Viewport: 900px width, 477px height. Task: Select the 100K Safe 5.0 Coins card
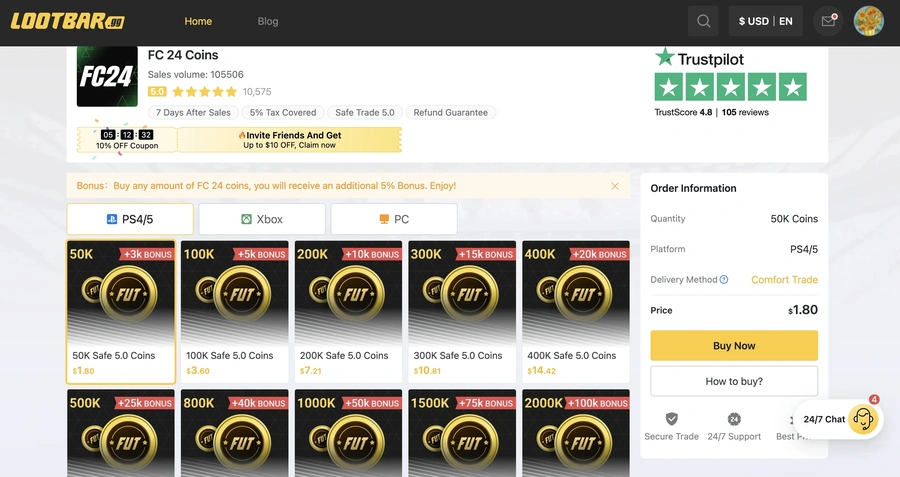point(235,312)
